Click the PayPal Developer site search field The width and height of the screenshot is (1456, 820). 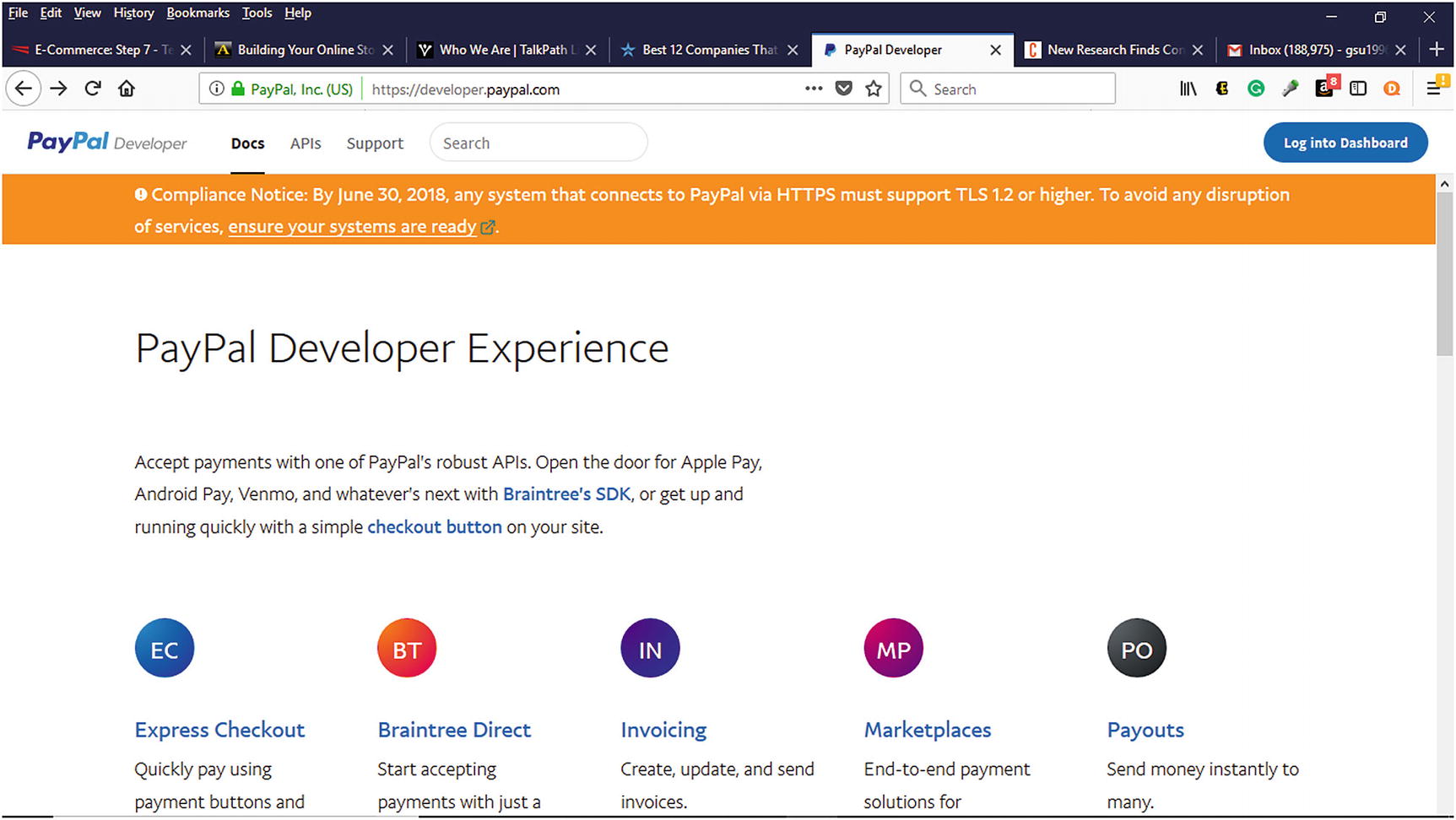coord(539,143)
